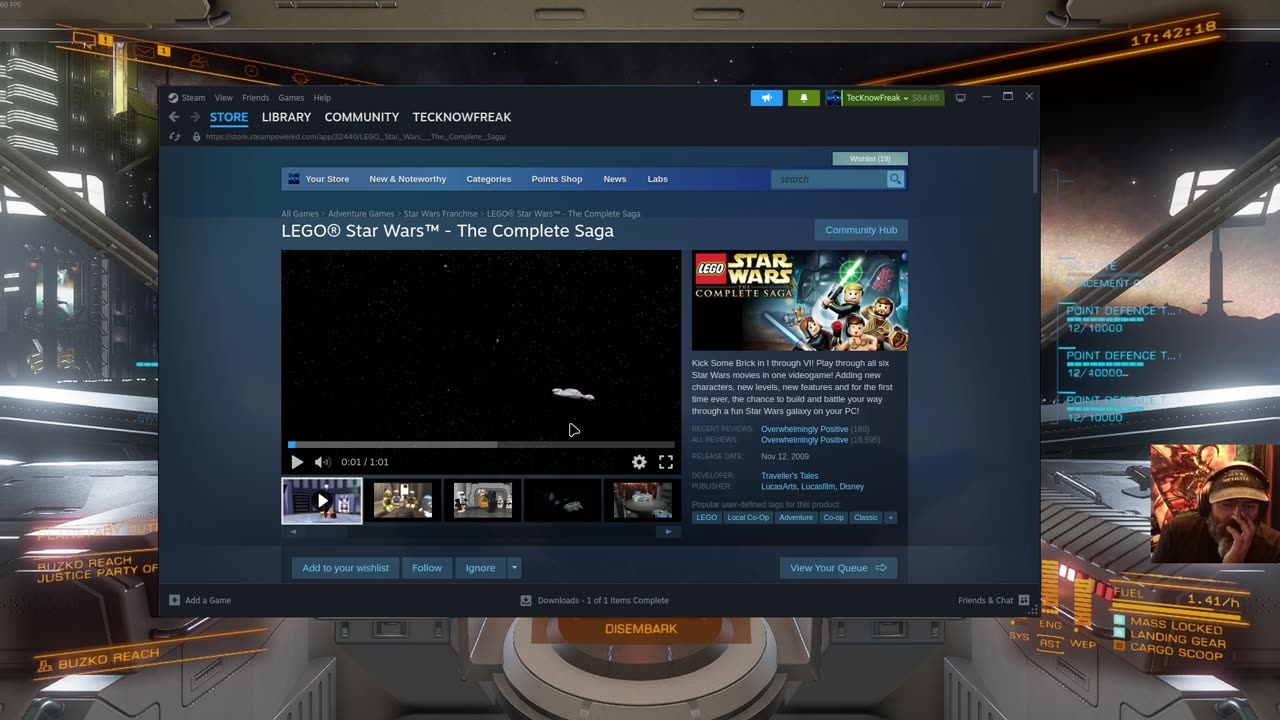Open New & Noteworthy menu
This screenshot has width=1280, height=720.
tap(408, 179)
